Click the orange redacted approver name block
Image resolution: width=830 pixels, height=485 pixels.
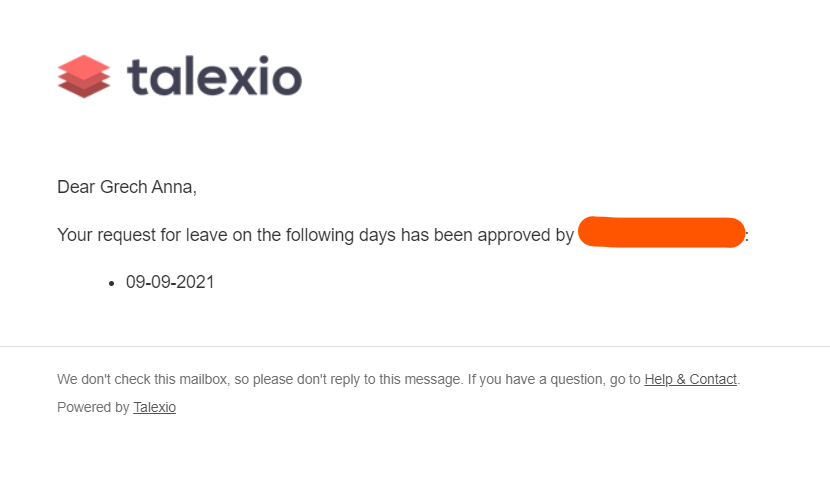tap(661, 232)
